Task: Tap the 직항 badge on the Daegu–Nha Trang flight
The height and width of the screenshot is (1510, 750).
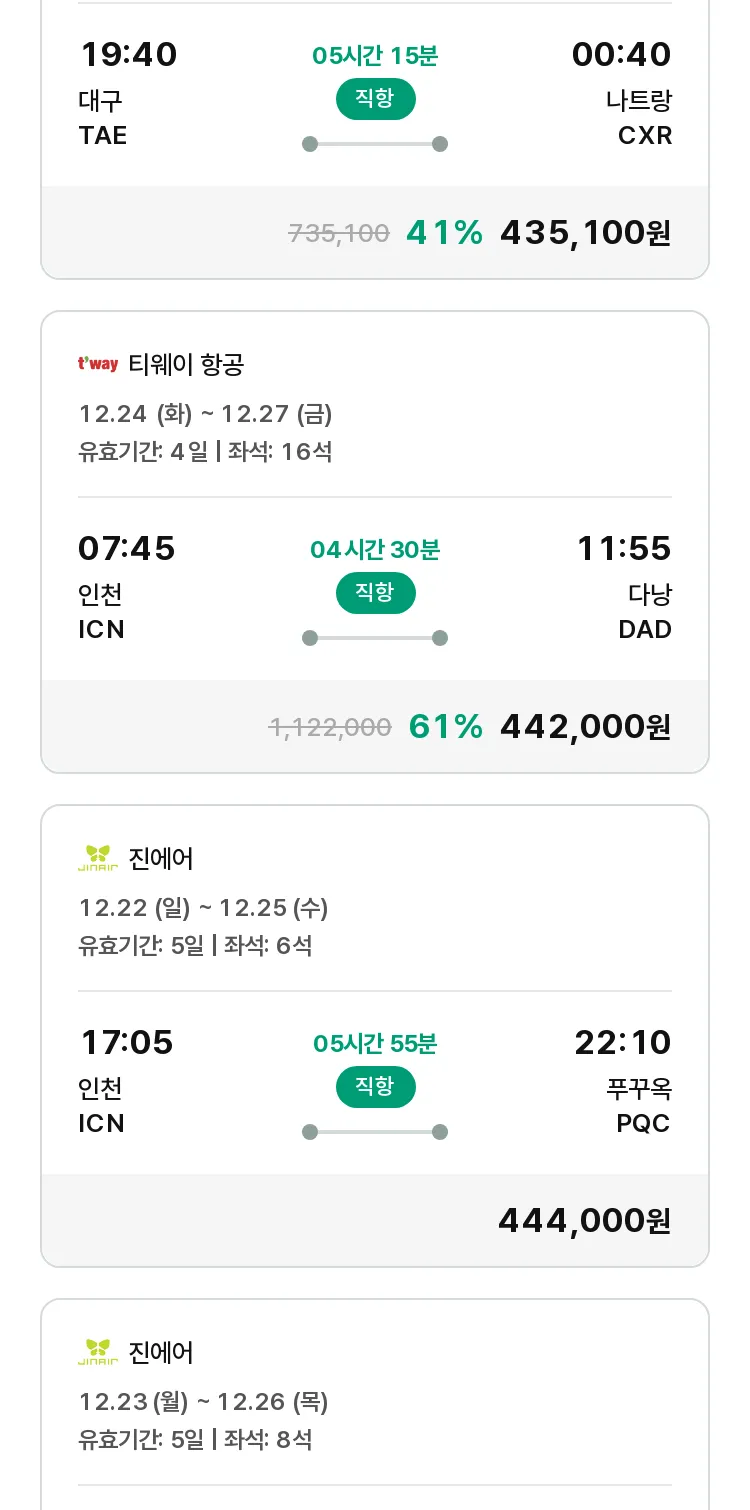Action: (x=375, y=99)
